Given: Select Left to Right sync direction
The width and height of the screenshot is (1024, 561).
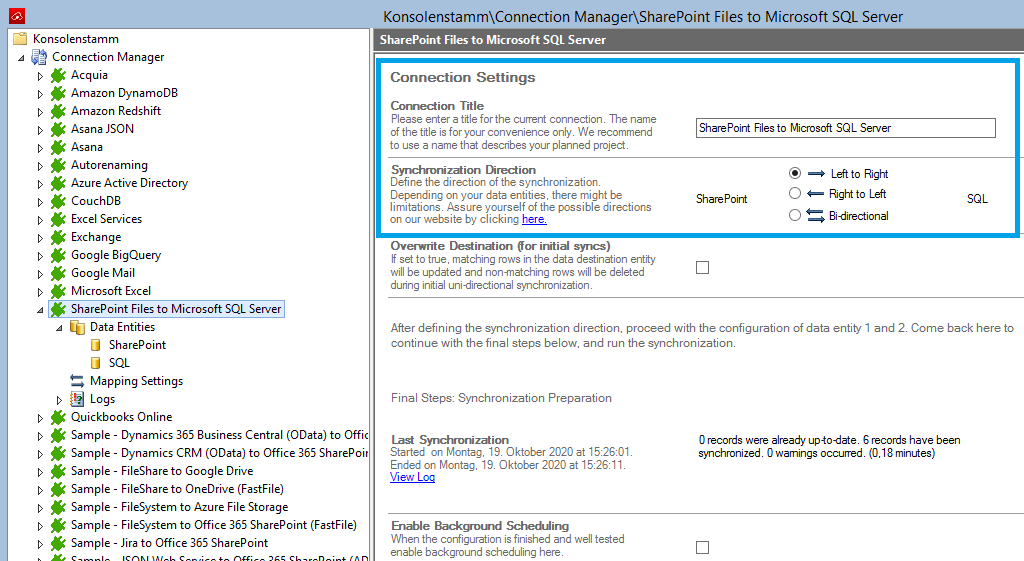Looking at the screenshot, I should click(x=795, y=173).
